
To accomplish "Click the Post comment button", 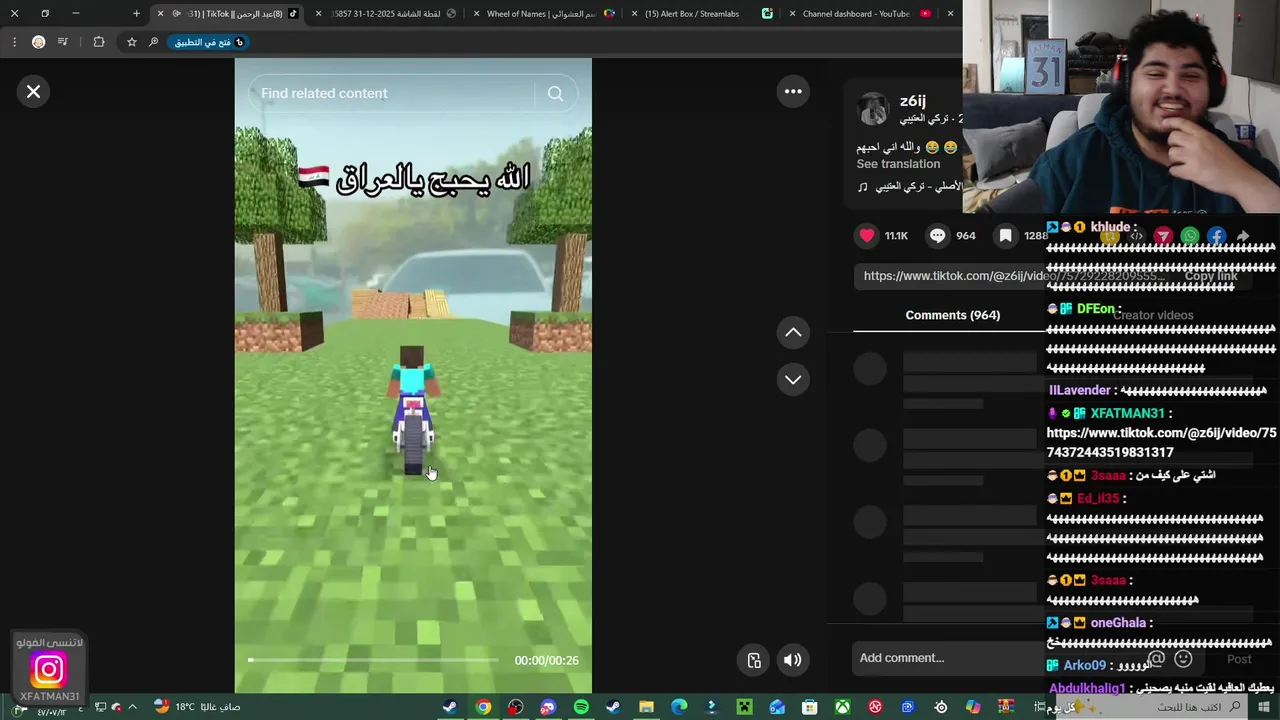I will (x=1239, y=659).
